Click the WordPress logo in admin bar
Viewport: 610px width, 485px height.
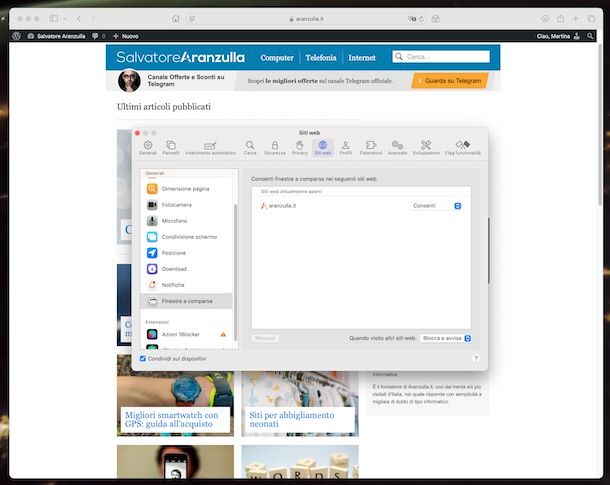pos(16,36)
